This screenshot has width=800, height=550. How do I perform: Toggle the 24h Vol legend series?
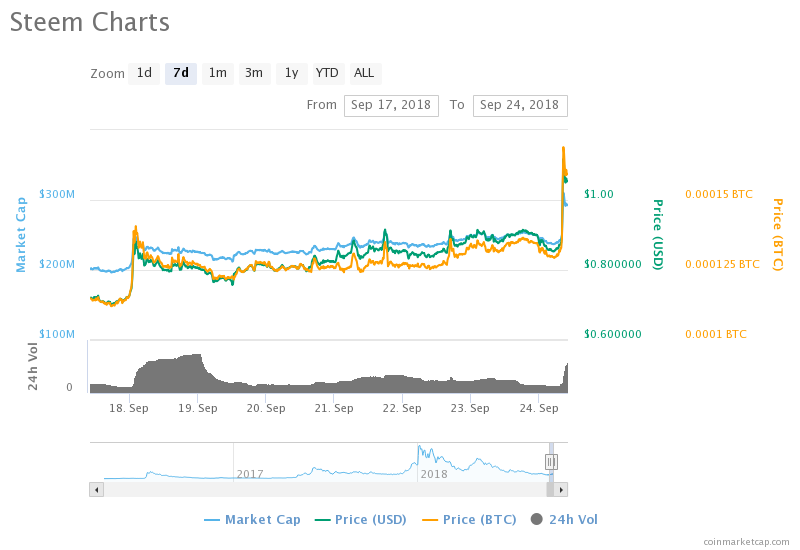point(564,520)
